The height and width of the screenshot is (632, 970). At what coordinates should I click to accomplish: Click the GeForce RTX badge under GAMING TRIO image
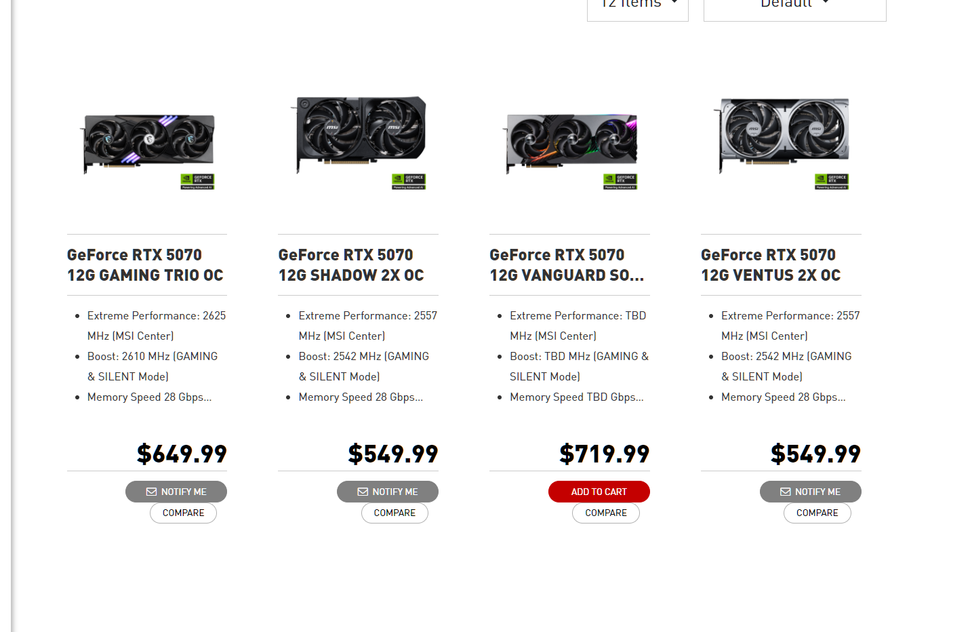[x=196, y=181]
